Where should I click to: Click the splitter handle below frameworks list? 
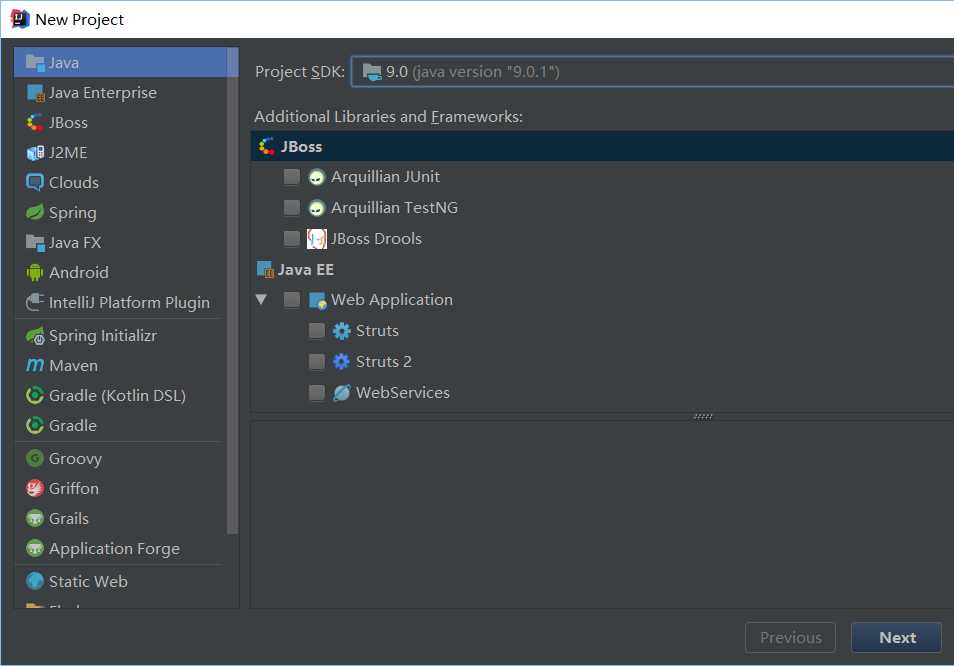pos(703,417)
